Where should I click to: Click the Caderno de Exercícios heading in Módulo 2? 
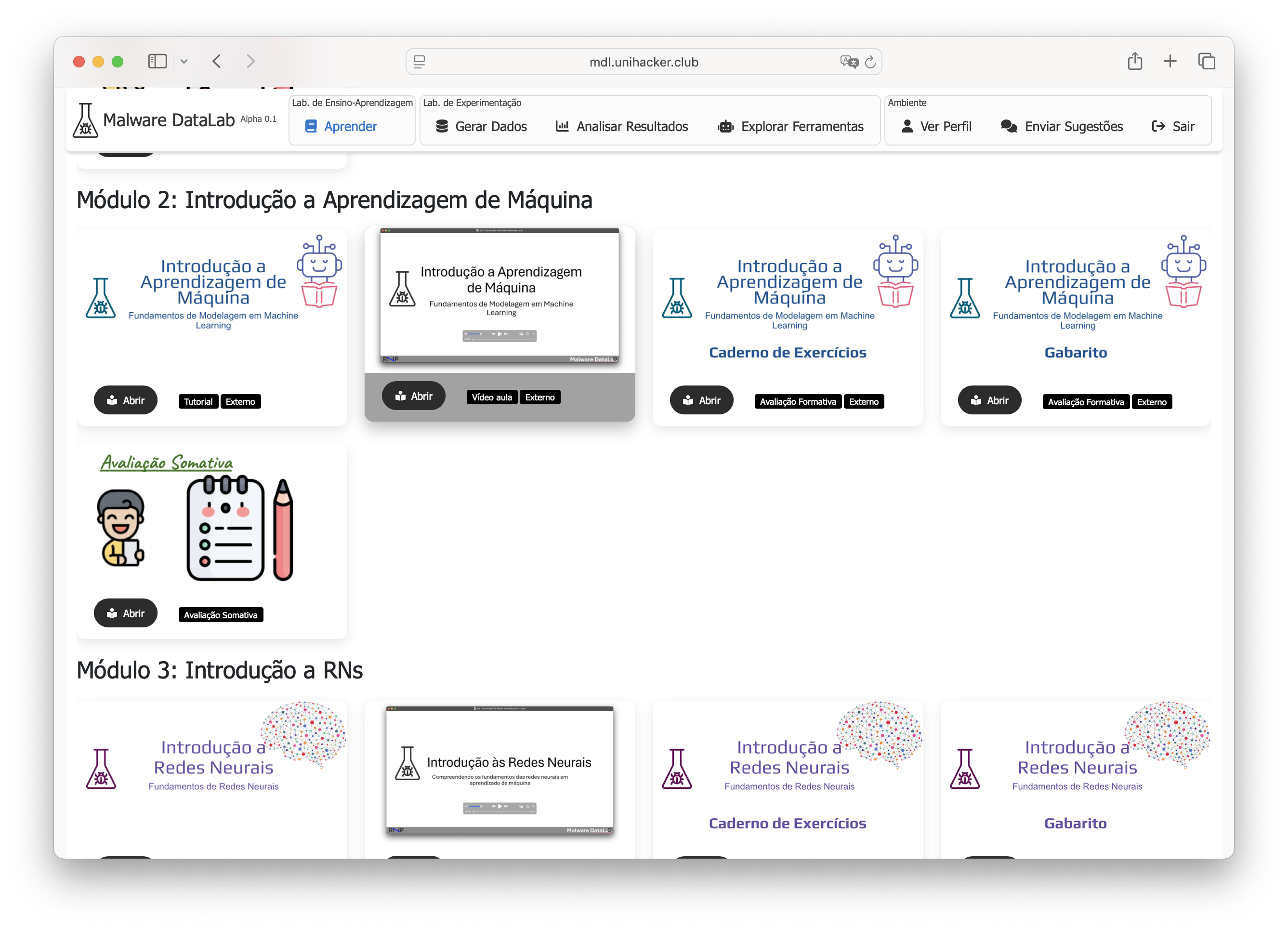pyautogui.click(x=788, y=352)
